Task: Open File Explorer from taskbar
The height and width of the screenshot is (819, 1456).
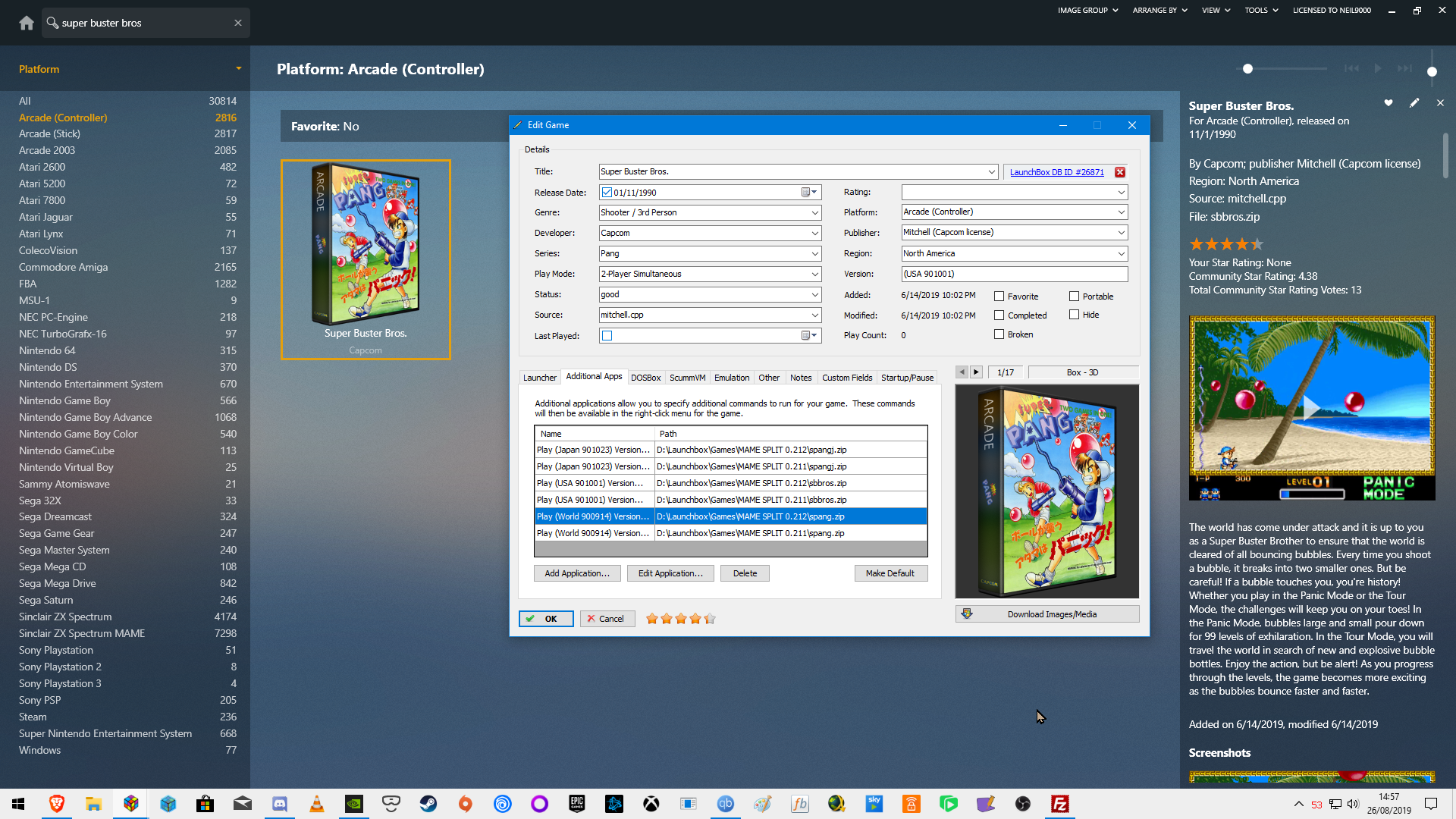Action: click(93, 804)
